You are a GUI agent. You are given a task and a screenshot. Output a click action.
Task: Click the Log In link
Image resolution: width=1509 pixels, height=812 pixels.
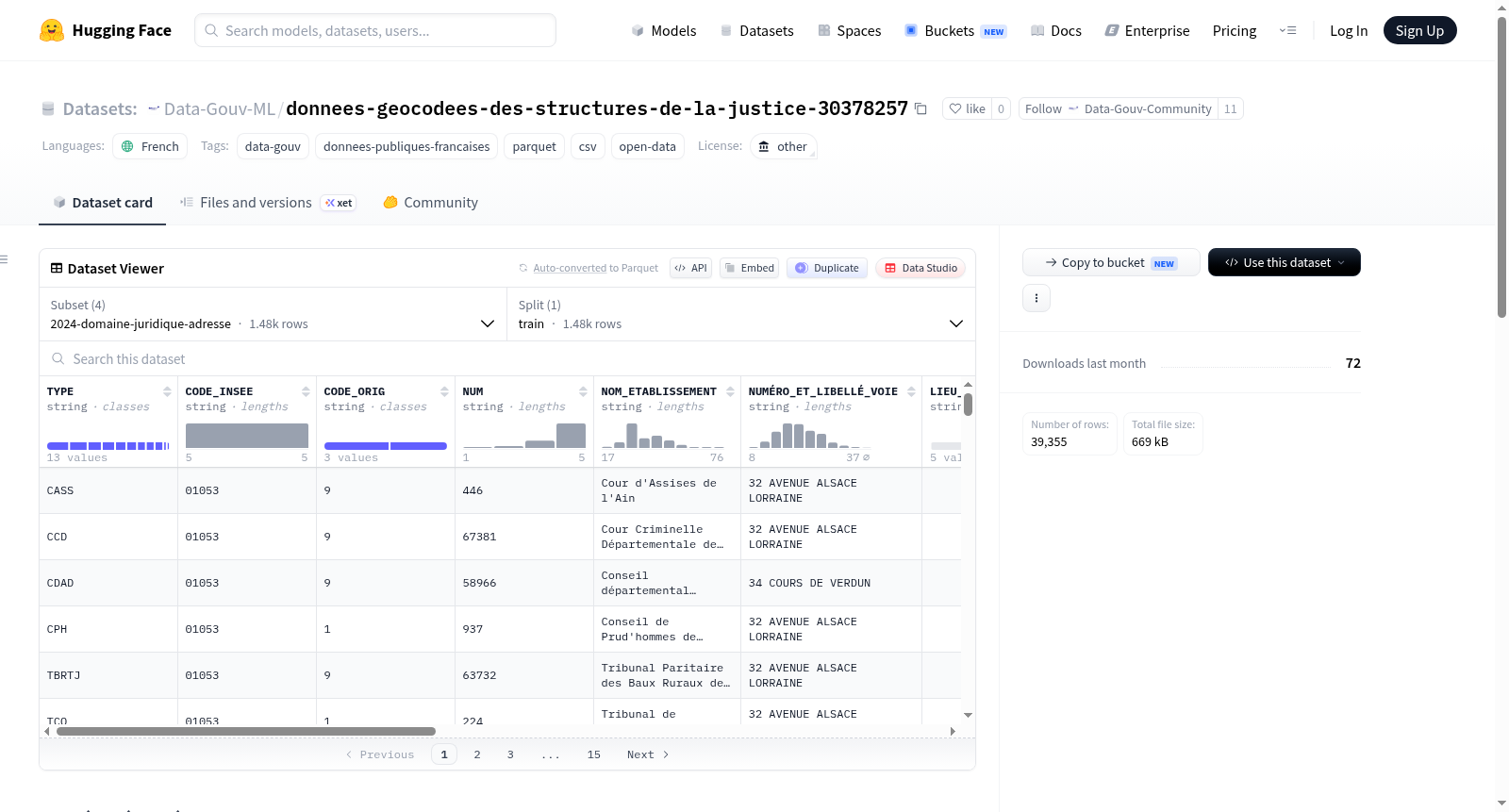1349,30
